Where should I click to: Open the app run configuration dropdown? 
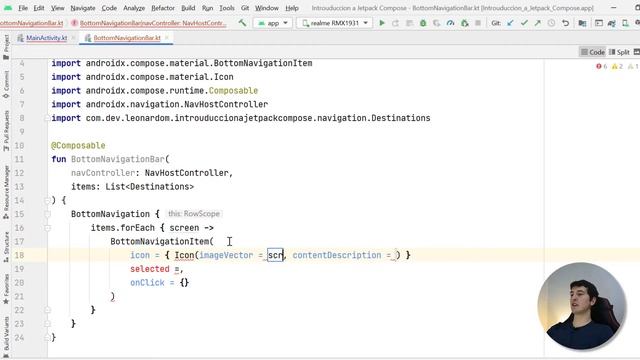(x=273, y=23)
